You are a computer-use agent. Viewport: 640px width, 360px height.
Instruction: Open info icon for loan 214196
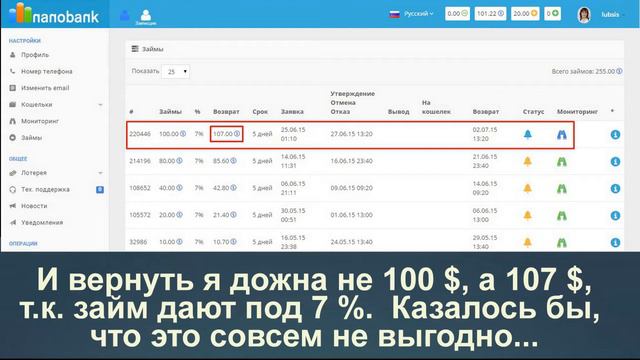tap(616, 162)
